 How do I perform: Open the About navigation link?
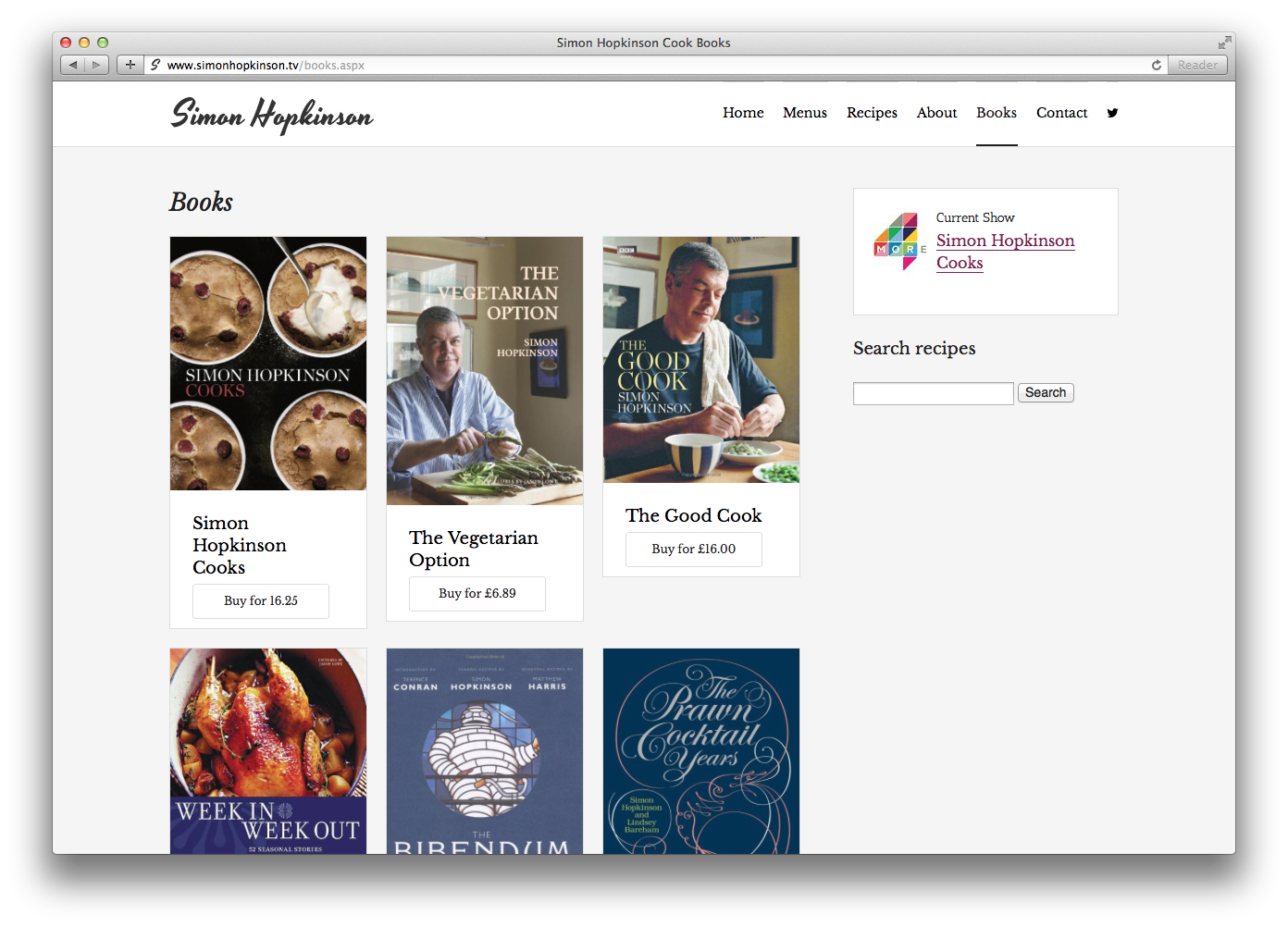pyautogui.click(x=936, y=113)
